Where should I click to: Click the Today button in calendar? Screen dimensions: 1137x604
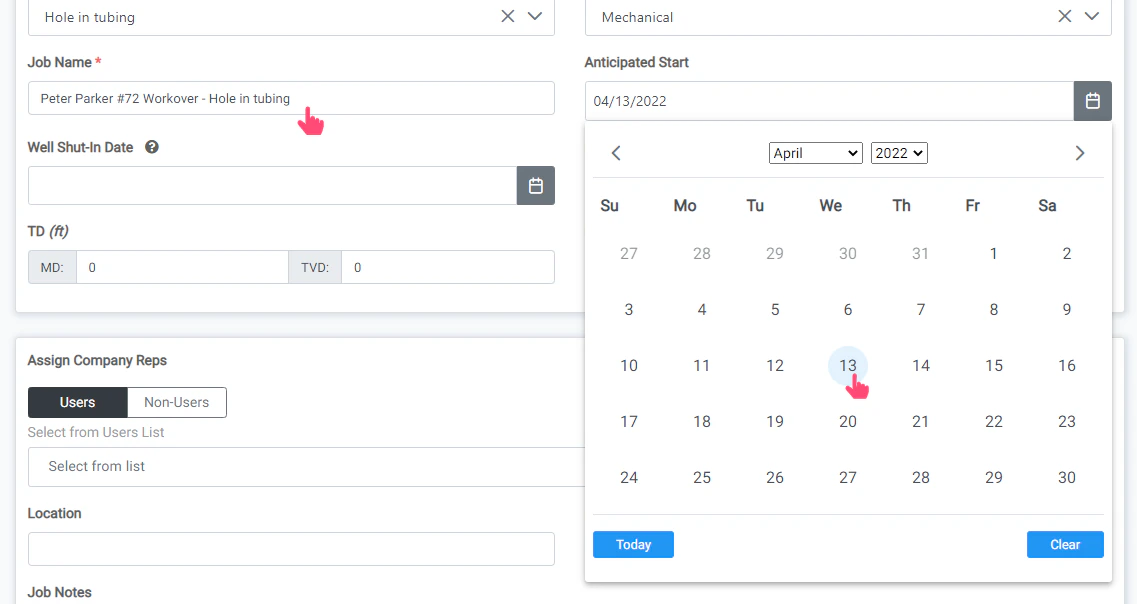click(x=633, y=544)
